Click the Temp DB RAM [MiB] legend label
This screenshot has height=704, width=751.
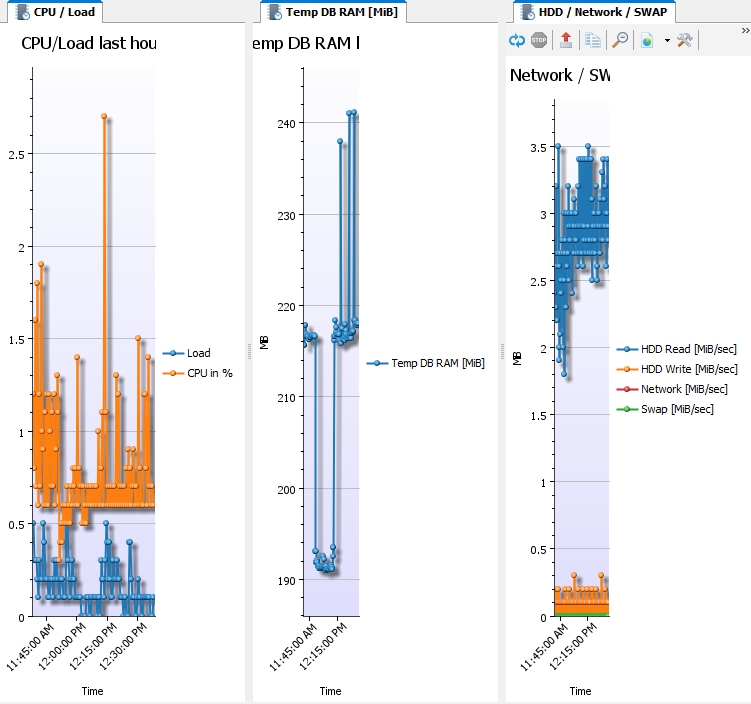437,364
